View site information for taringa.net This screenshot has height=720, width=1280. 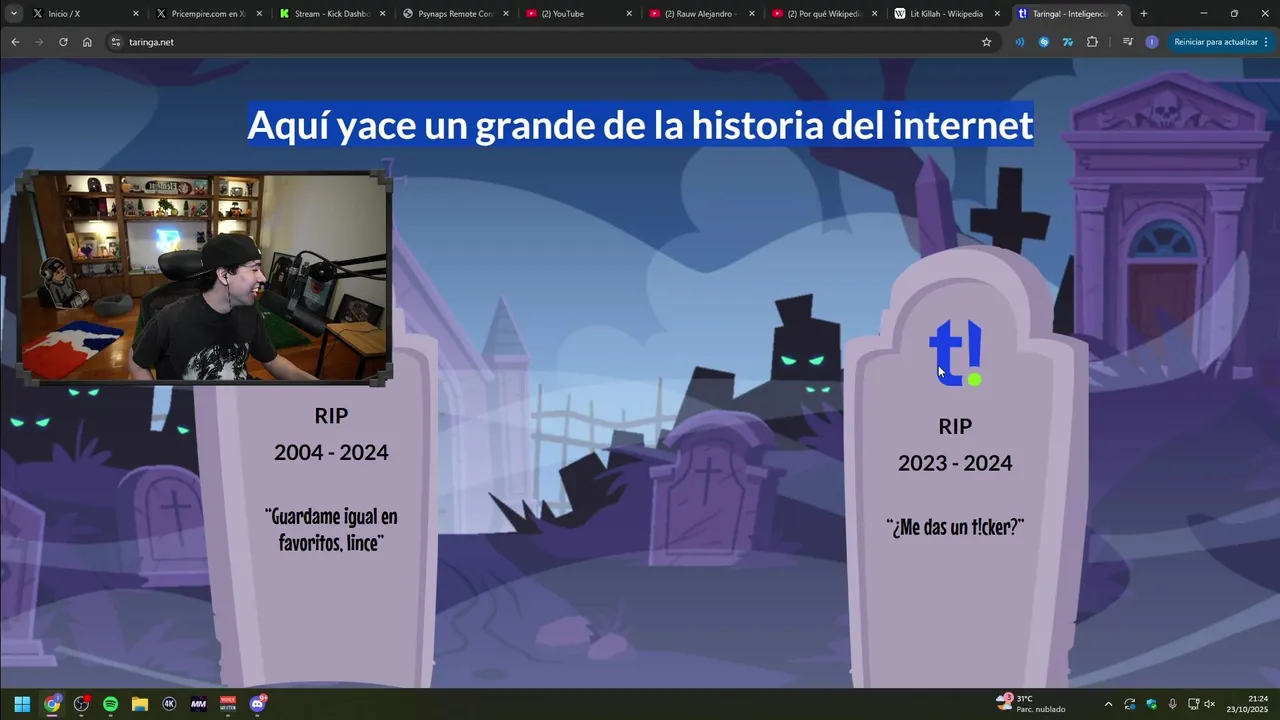(116, 42)
